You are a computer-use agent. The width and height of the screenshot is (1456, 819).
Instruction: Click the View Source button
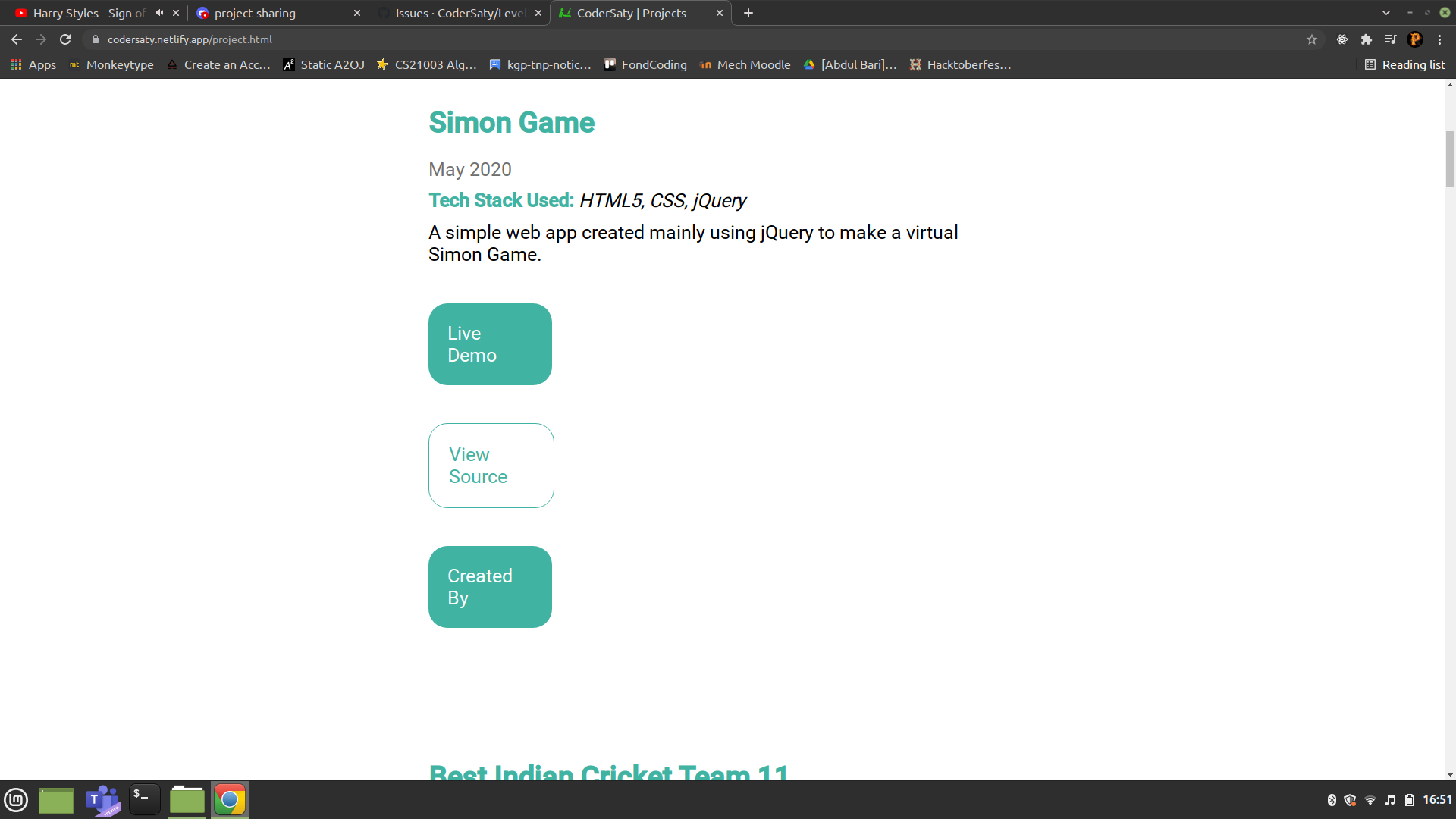tap(491, 466)
